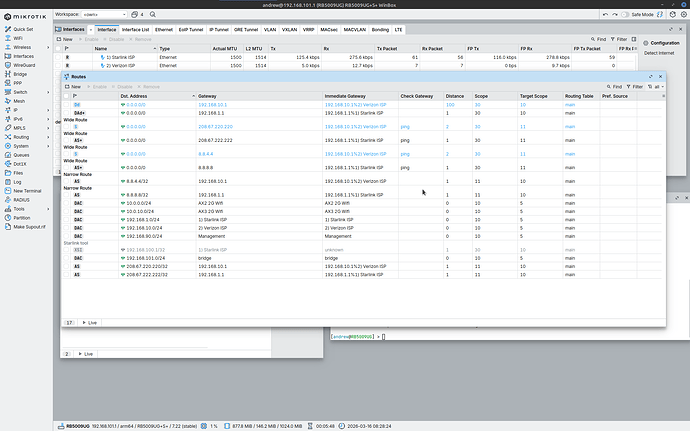Click New in the Routes toolbar
Image resolution: width=690 pixels, height=431 pixels.
(73, 87)
